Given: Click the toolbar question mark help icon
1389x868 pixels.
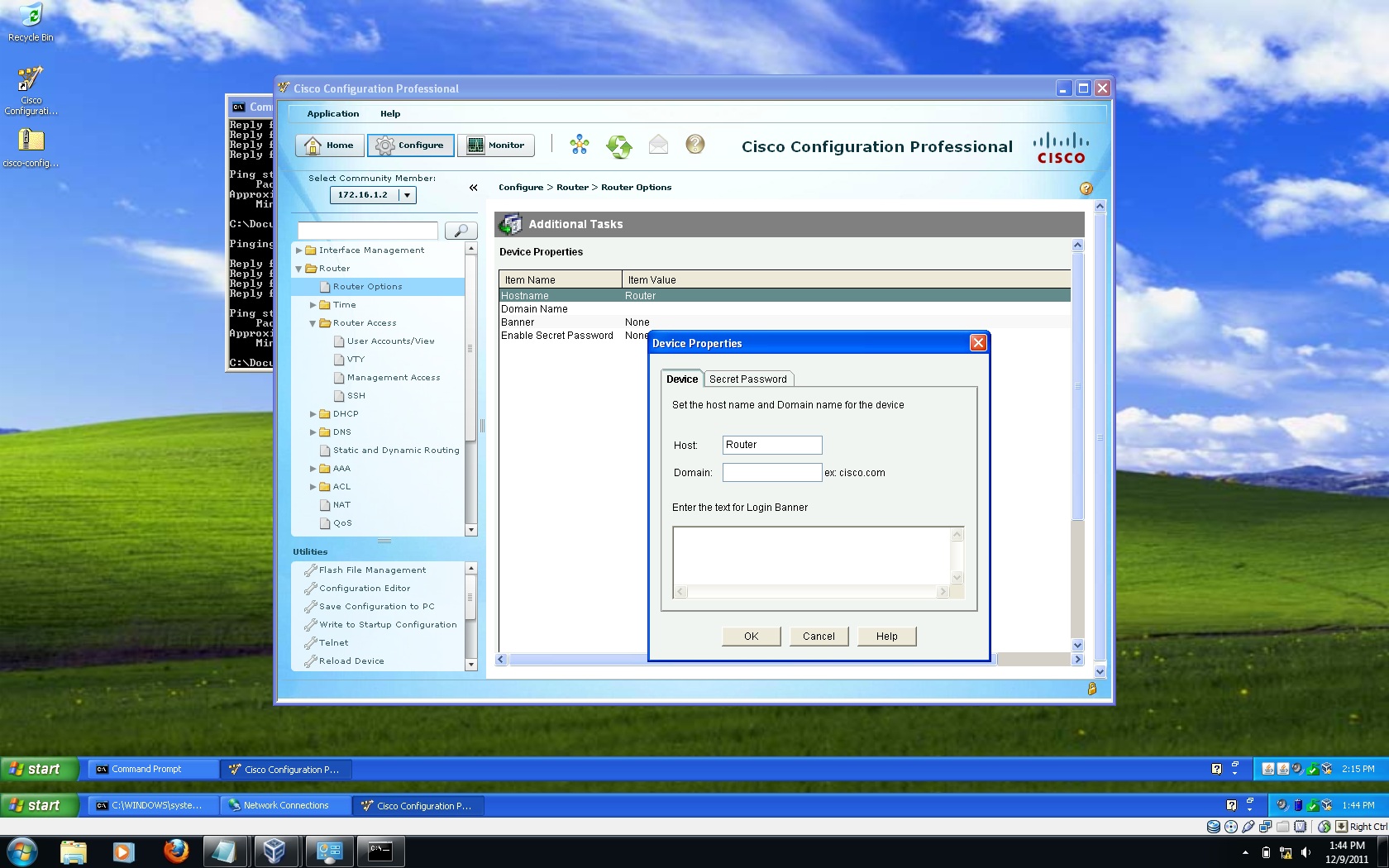Looking at the screenshot, I should [x=695, y=145].
